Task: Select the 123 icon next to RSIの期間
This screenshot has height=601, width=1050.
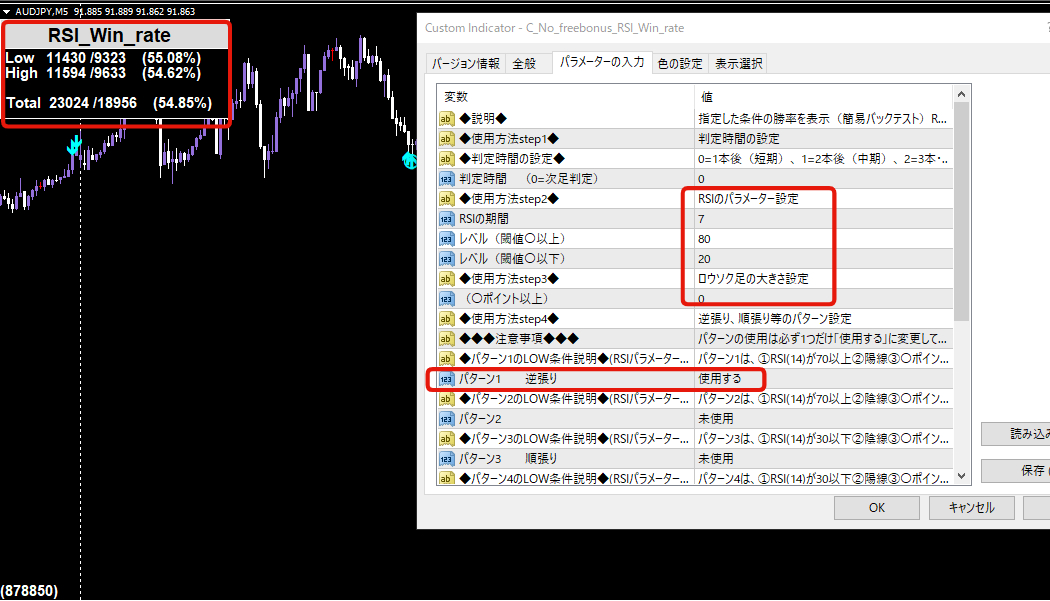Action: pos(446,218)
